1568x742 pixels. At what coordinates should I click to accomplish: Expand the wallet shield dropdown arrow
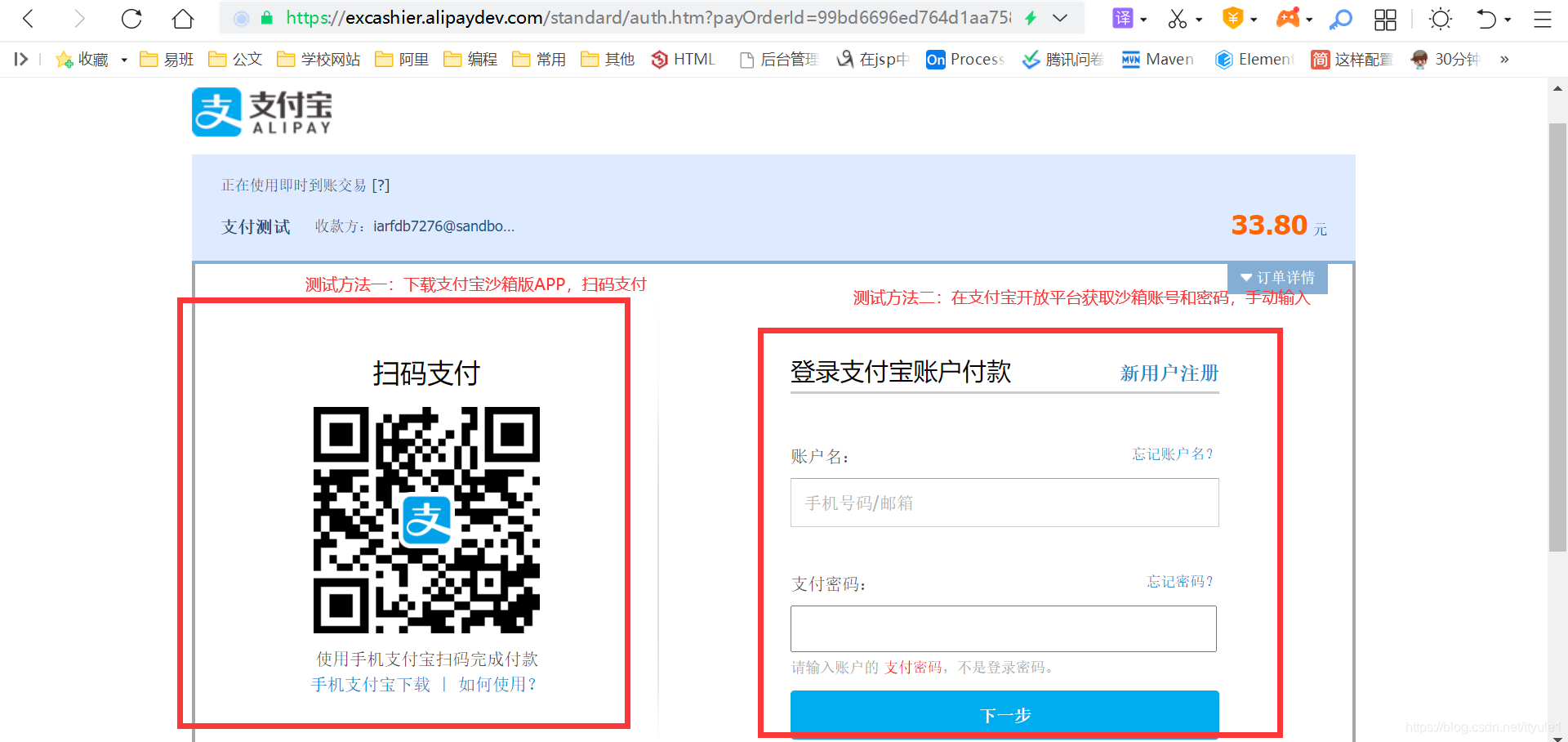click(1254, 20)
